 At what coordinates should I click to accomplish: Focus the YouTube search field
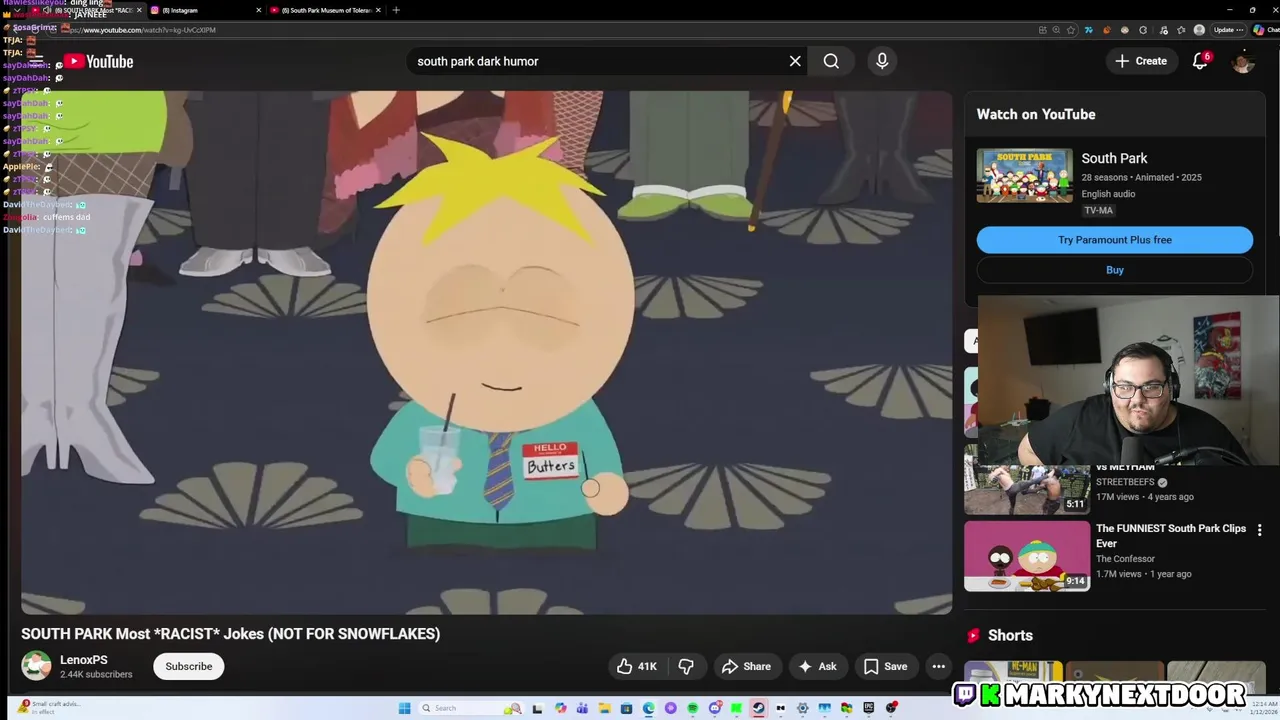[595, 61]
